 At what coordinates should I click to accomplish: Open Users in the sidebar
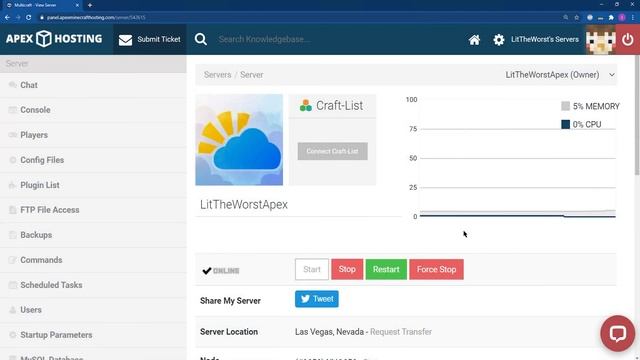tap(93, 310)
